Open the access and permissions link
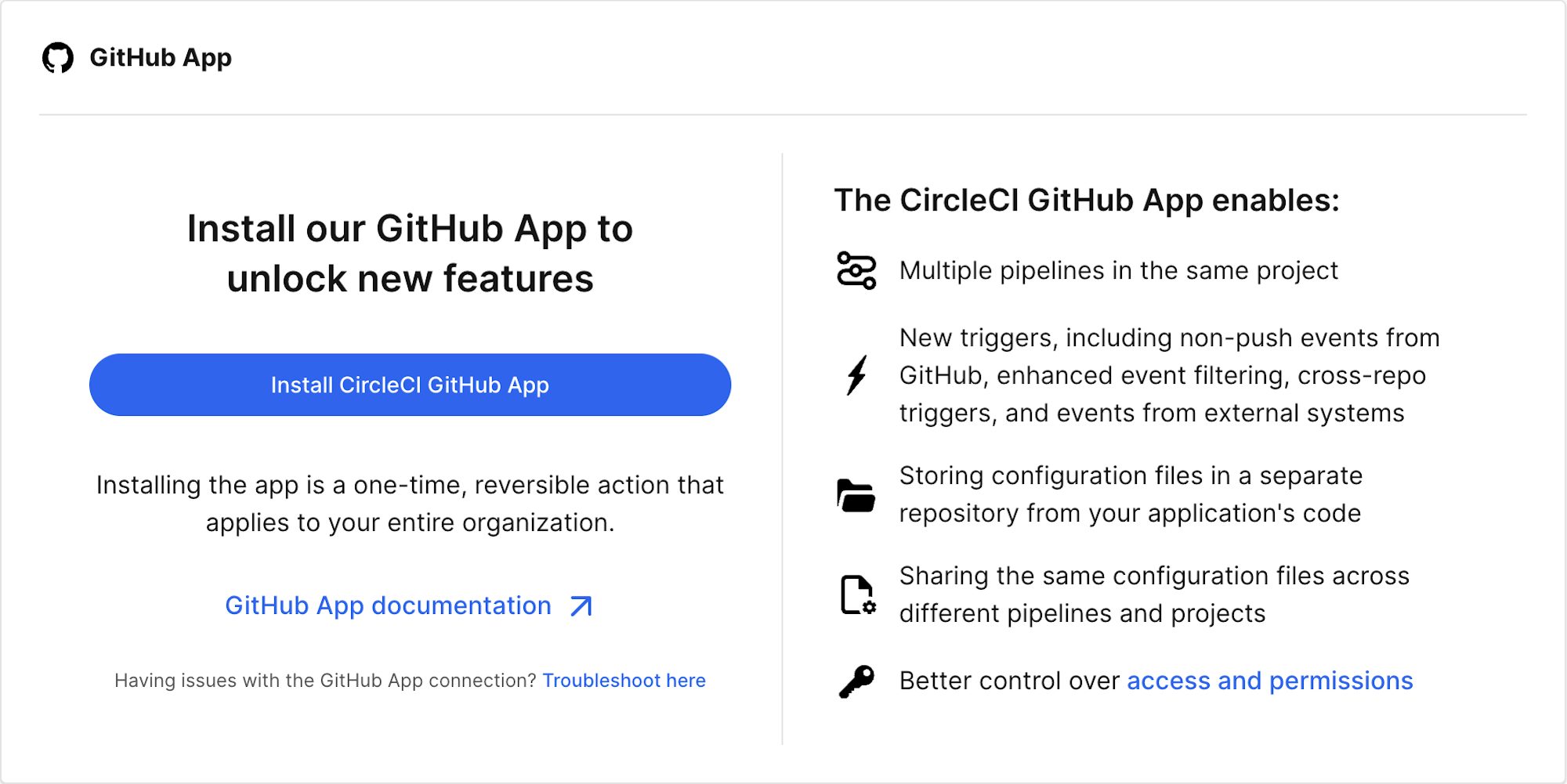Screen dimensions: 1567x784 (x=1269, y=681)
